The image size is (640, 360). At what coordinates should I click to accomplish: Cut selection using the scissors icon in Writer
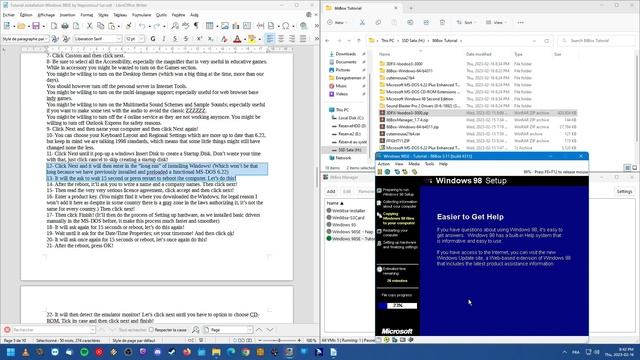(89, 26)
